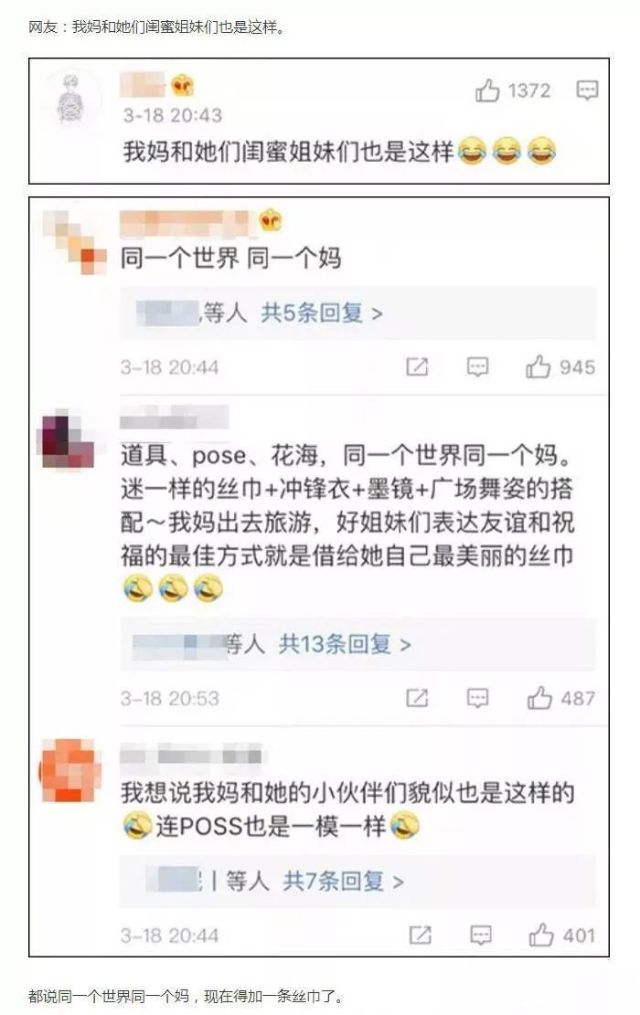Like the comment with 945 likes
This screenshot has height=1015, width=640.
(x=538, y=367)
